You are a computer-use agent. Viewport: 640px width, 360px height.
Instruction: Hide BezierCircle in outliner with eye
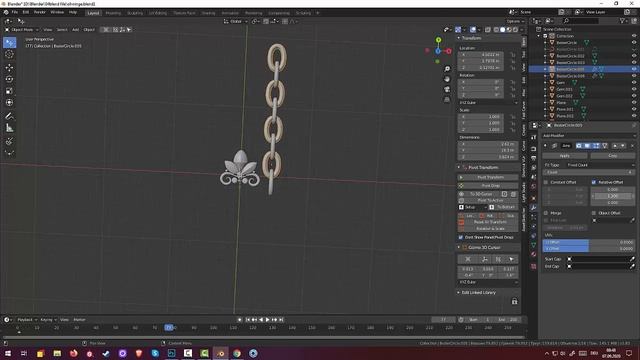click(x=634, y=42)
